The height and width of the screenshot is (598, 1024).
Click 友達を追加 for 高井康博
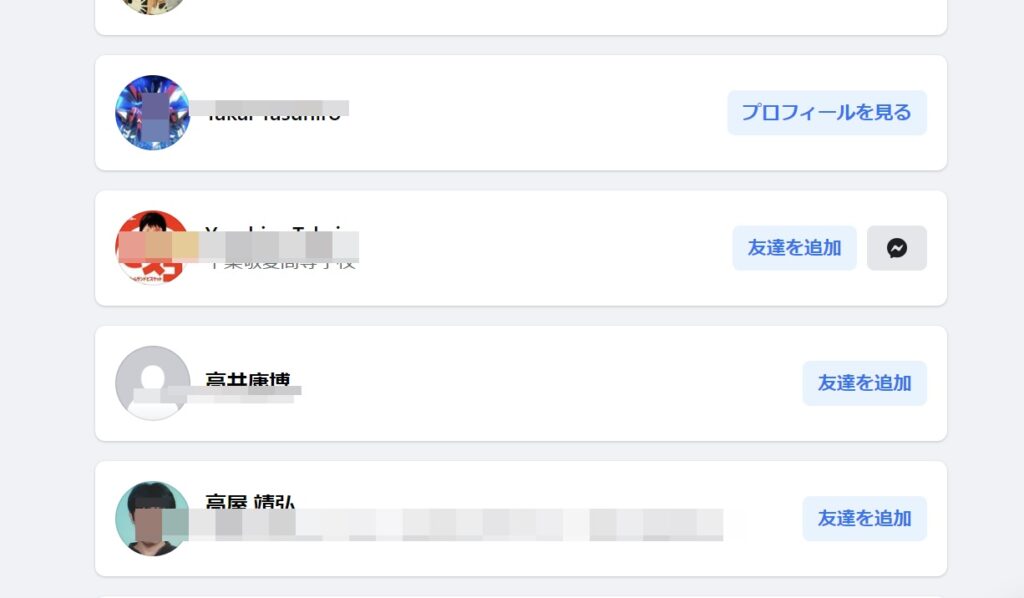(x=865, y=383)
